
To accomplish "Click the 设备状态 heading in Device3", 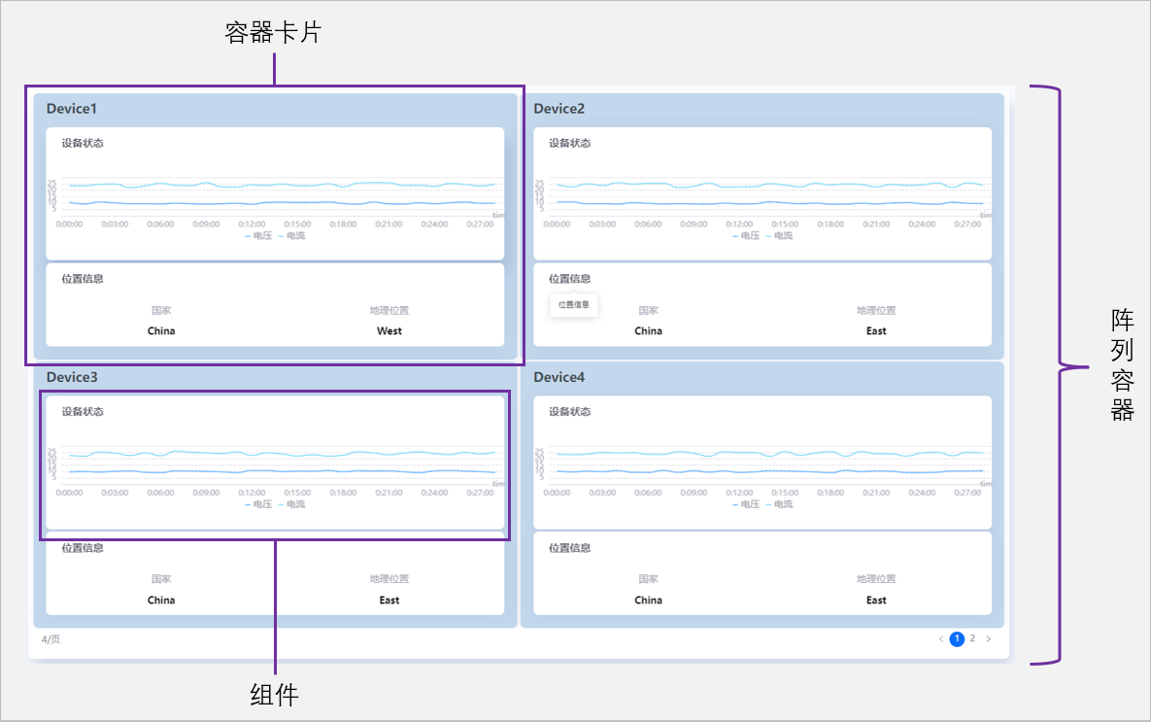I will (82, 411).
